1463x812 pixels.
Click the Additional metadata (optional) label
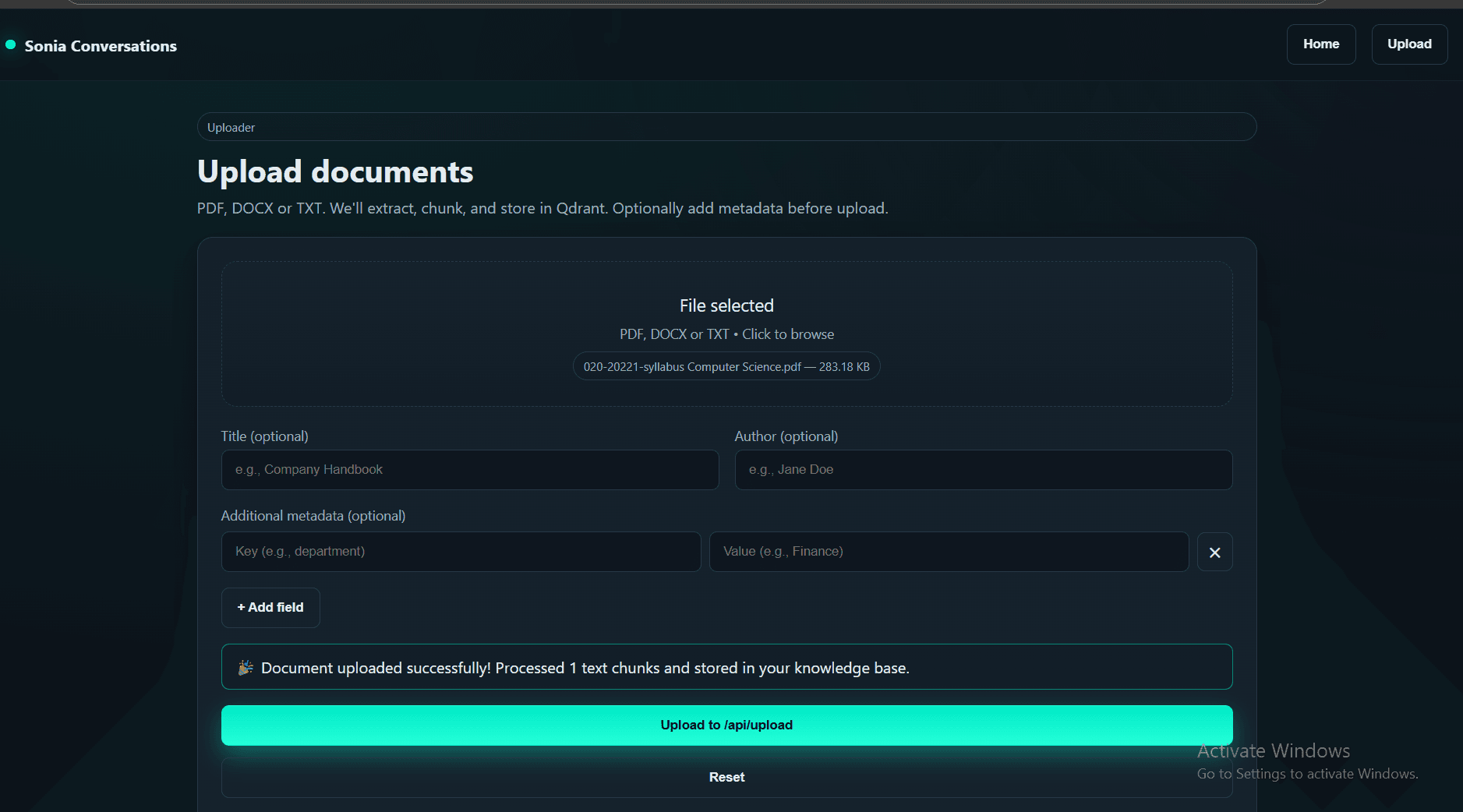(313, 516)
